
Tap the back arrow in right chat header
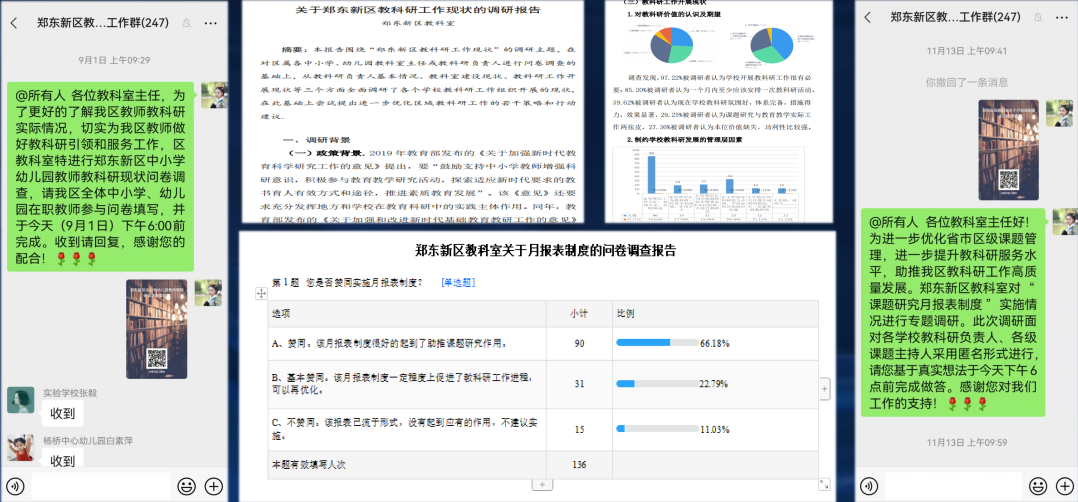867,17
